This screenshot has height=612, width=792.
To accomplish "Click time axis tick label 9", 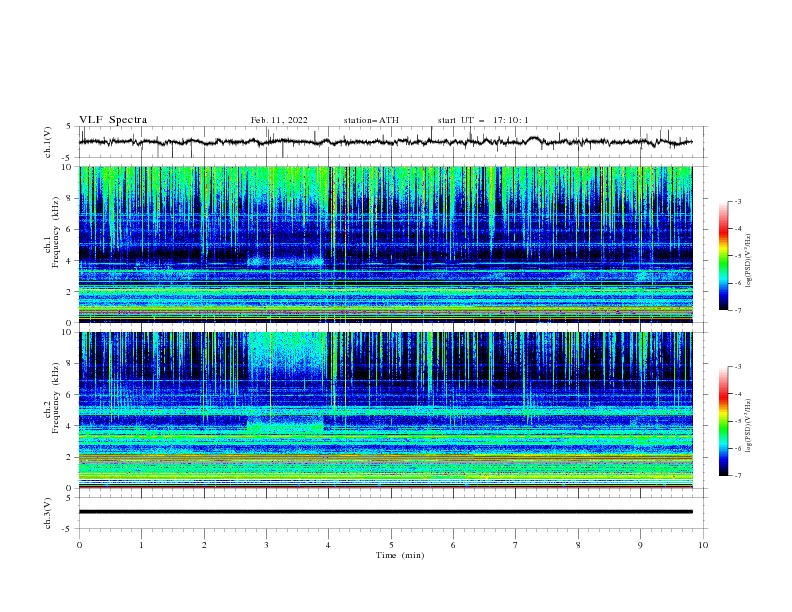I will (x=640, y=545).
